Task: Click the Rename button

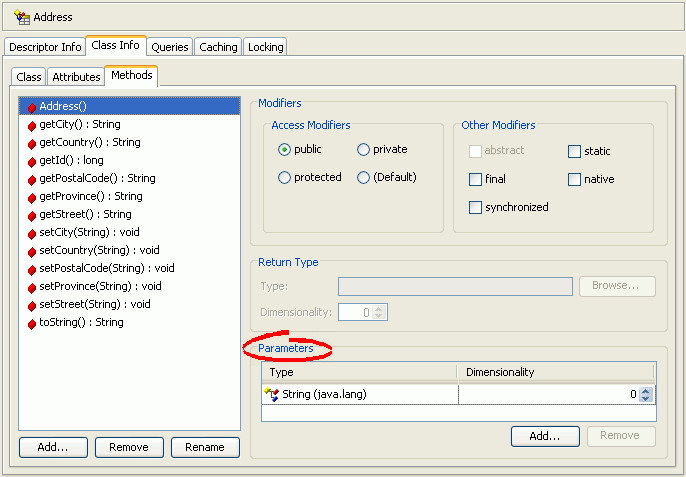Action: click(205, 447)
